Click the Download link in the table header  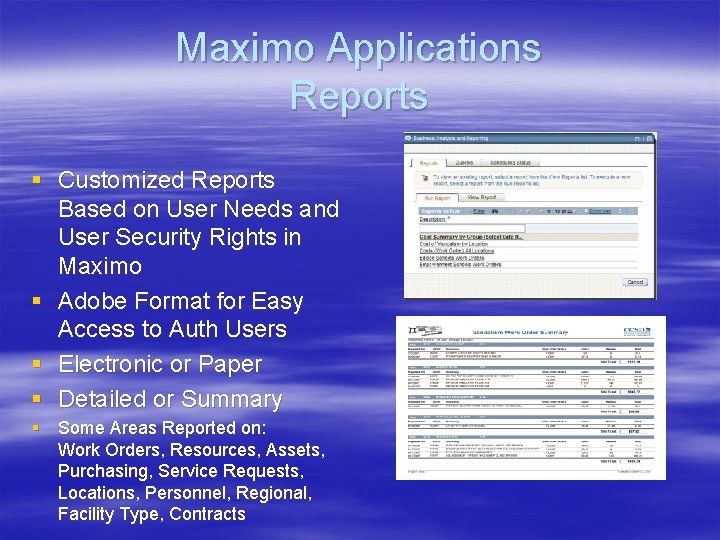point(600,211)
